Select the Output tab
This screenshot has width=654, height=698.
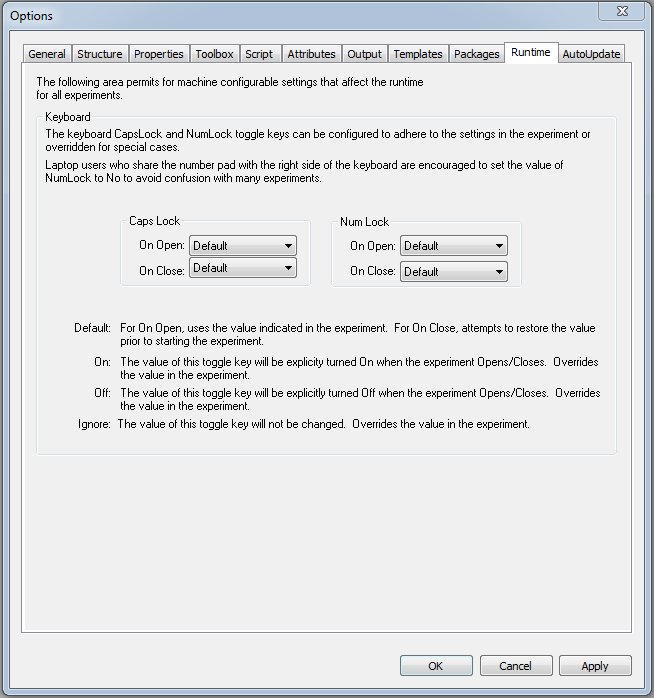(x=364, y=54)
